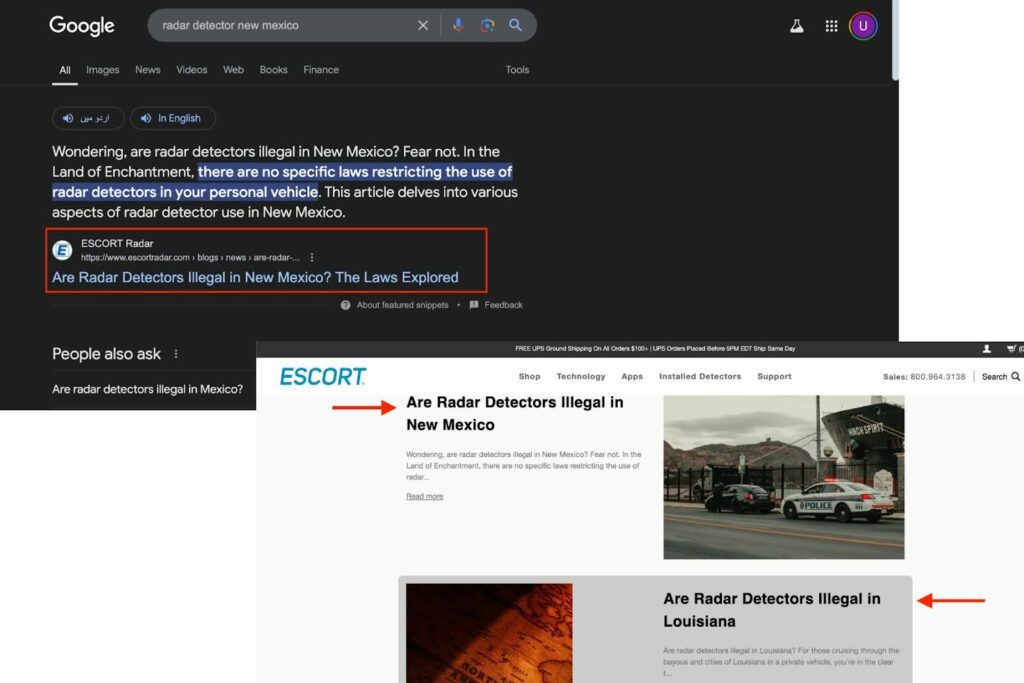The width and height of the screenshot is (1024, 683).
Task: Switch to the Books tab
Action: [273, 70]
